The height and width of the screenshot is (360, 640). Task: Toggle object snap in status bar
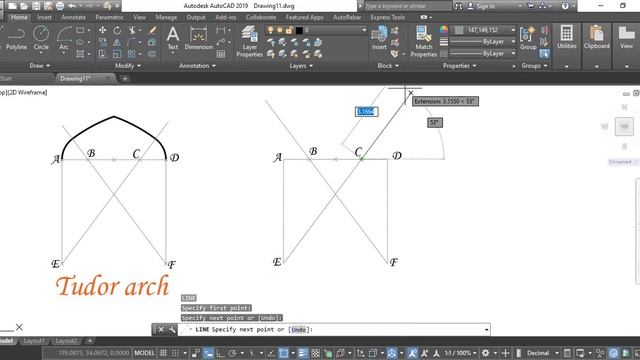[x=283, y=353]
